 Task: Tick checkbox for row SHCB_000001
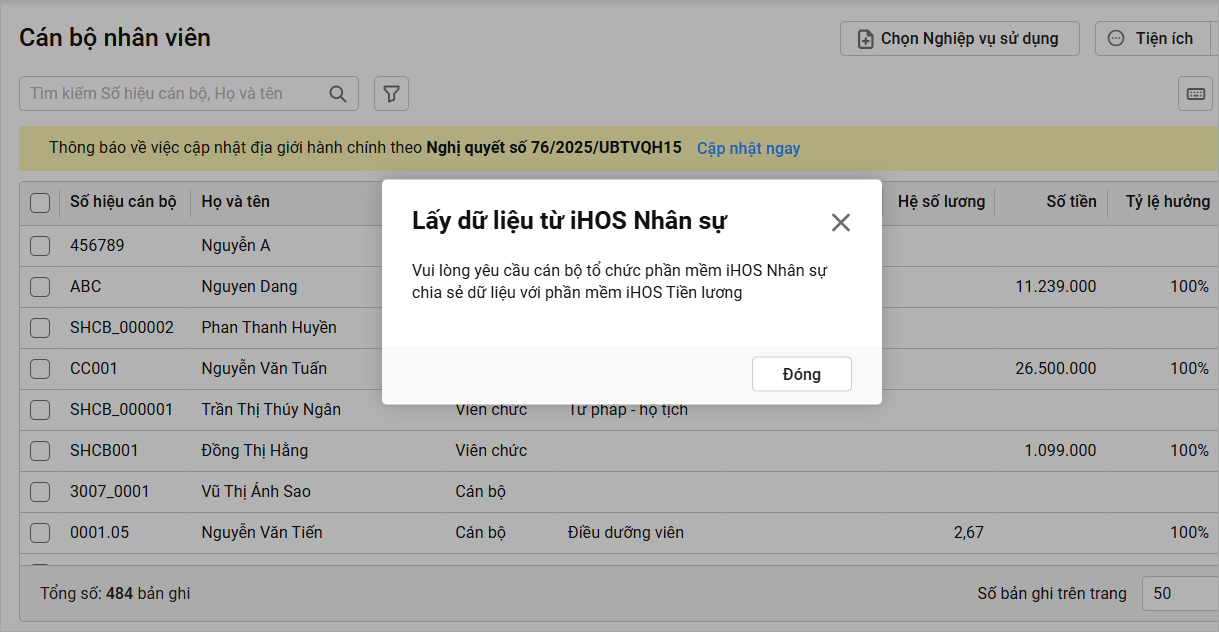(x=40, y=410)
